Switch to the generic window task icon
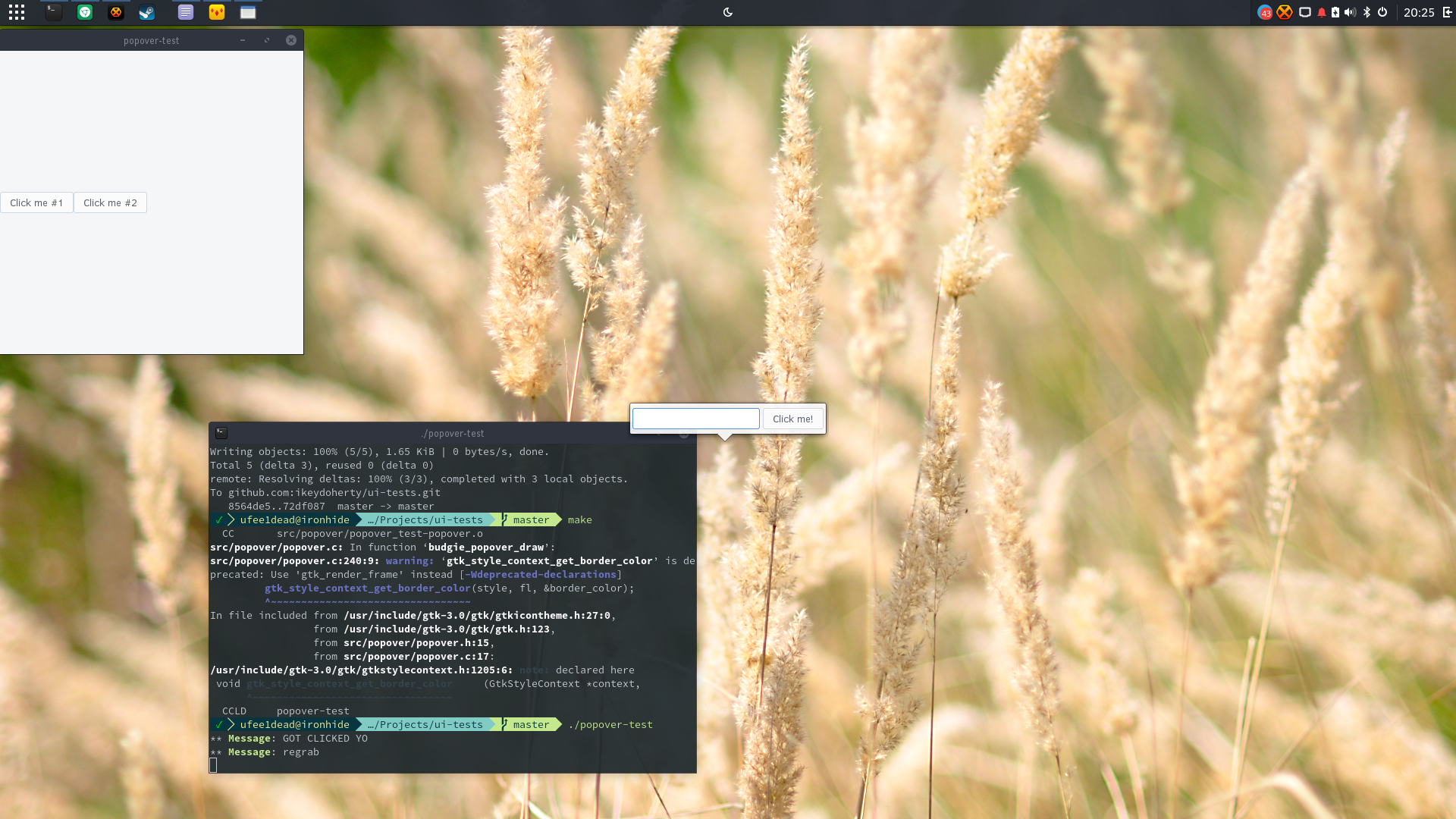Image resolution: width=1456 pixels, height=819 pixels. (248, 12)
